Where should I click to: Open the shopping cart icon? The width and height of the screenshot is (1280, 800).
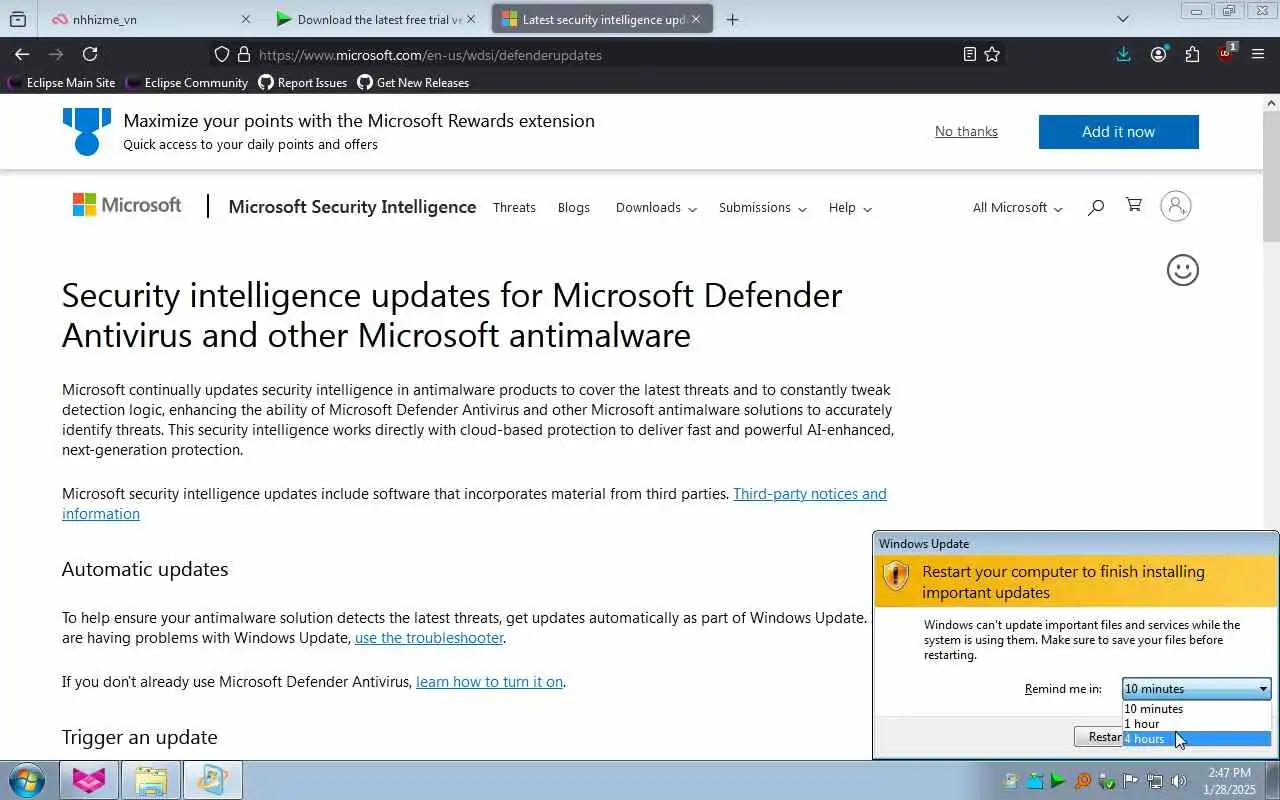tap(1134, 205)
